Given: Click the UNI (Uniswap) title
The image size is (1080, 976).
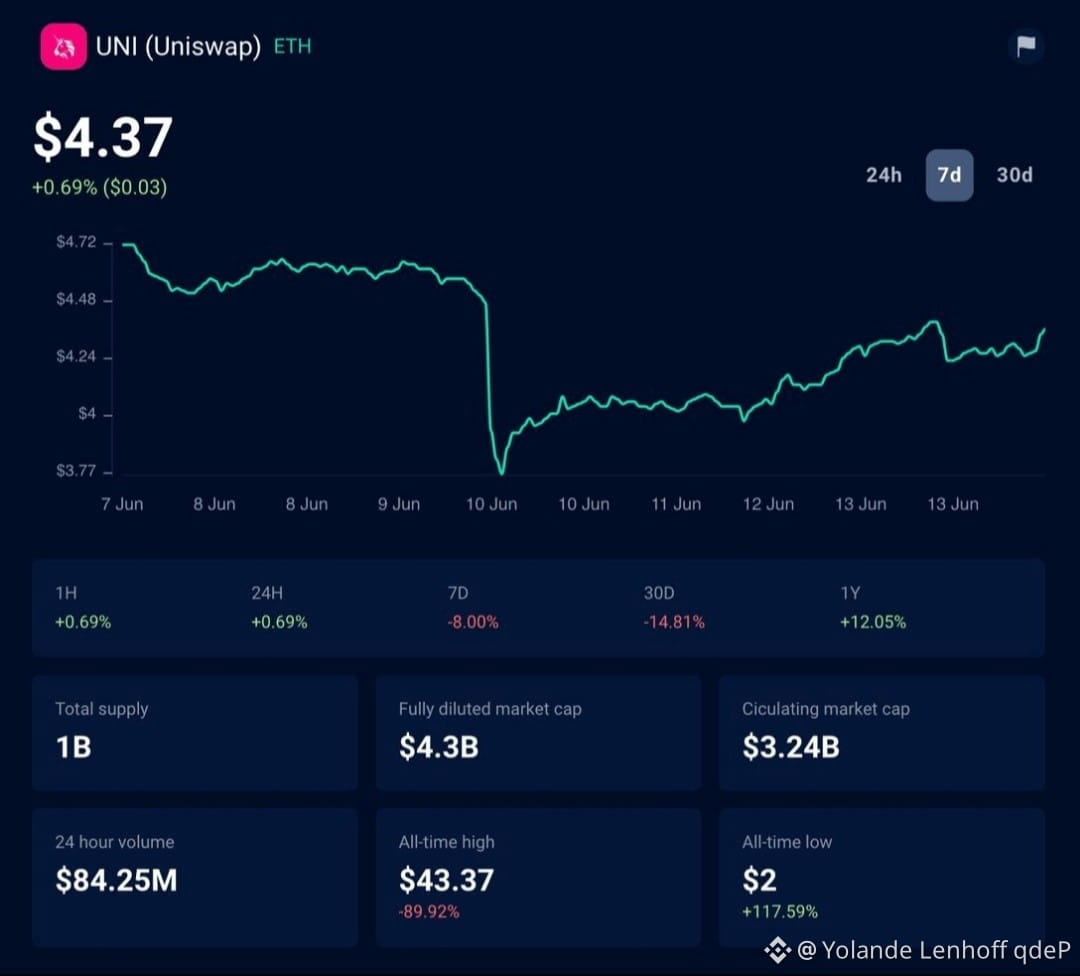Looking at the screenshot, I should [178, 47].
